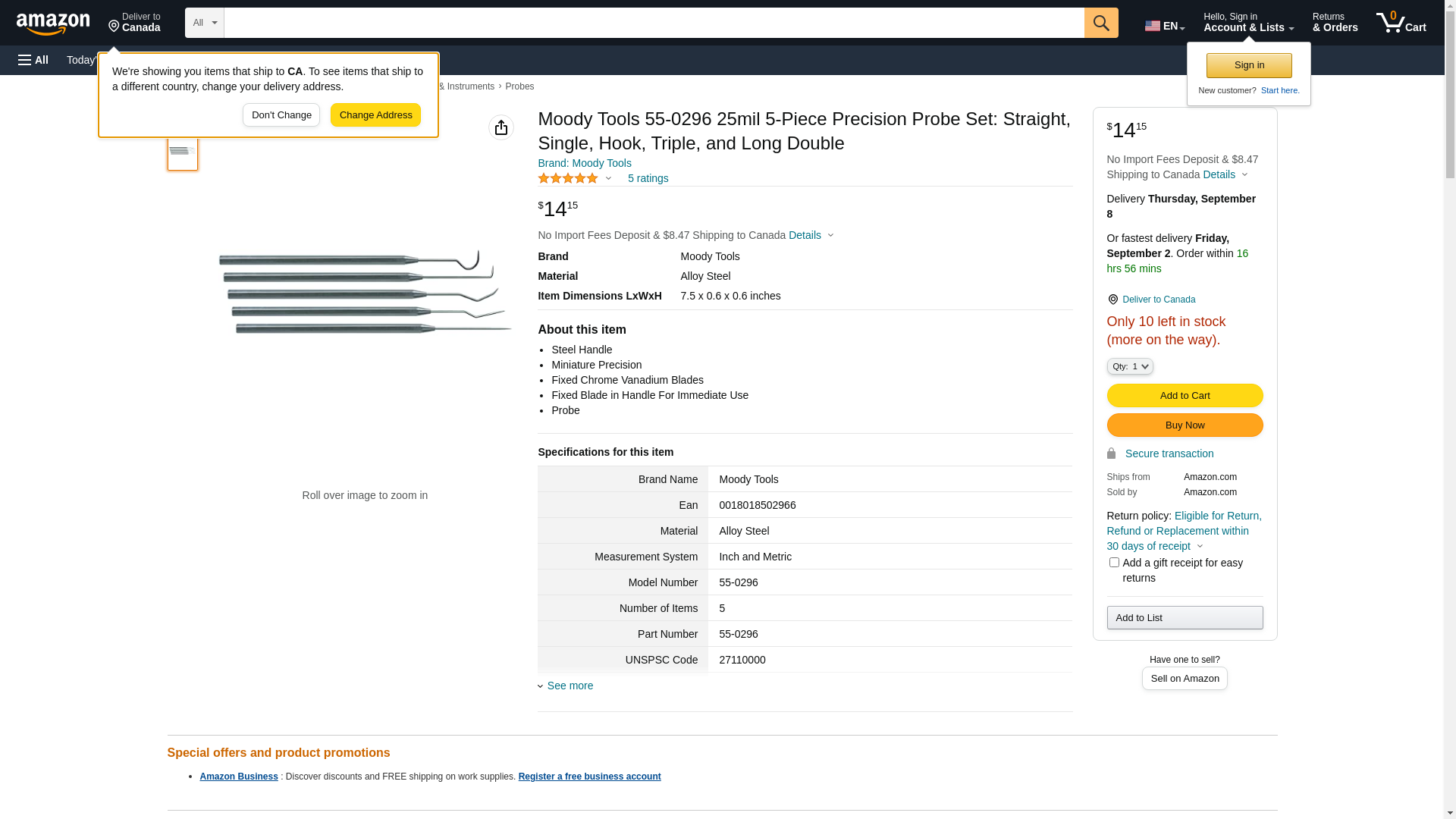This screenshot has width=1456, height=819.
Task: Expand See more specifications
Action: [570, 686]
